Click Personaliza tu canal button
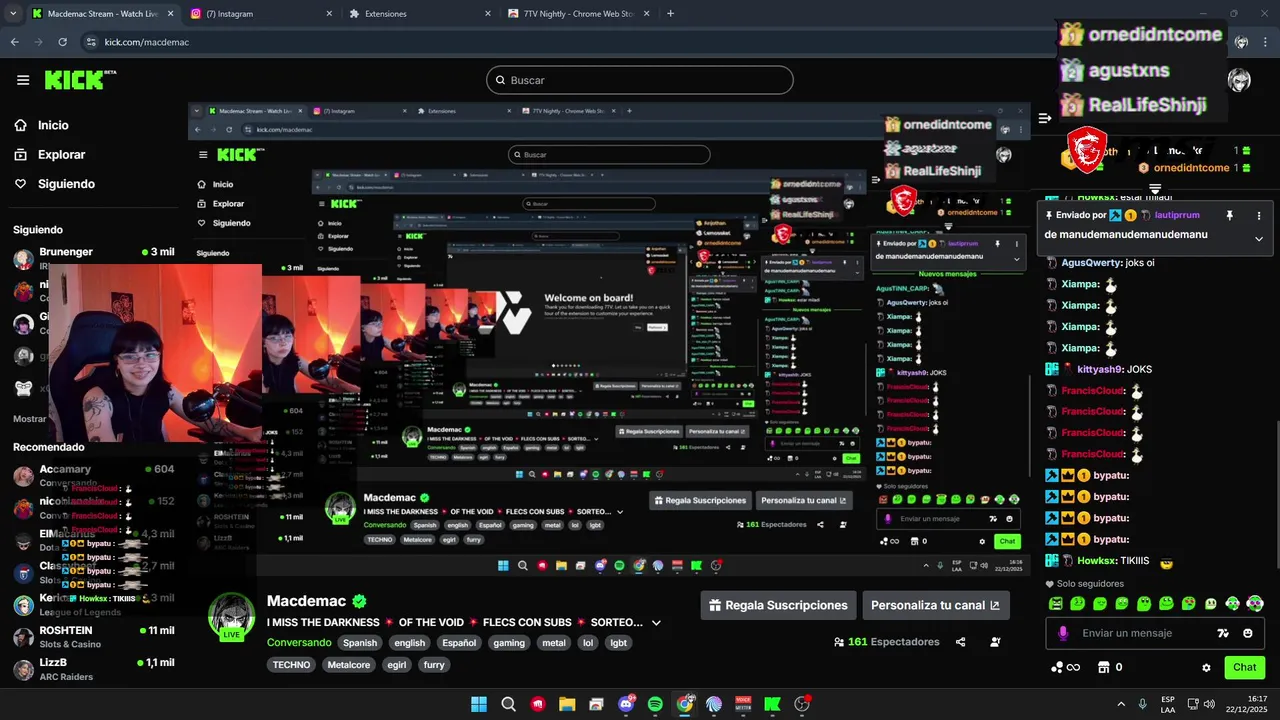 pos(935,605)
